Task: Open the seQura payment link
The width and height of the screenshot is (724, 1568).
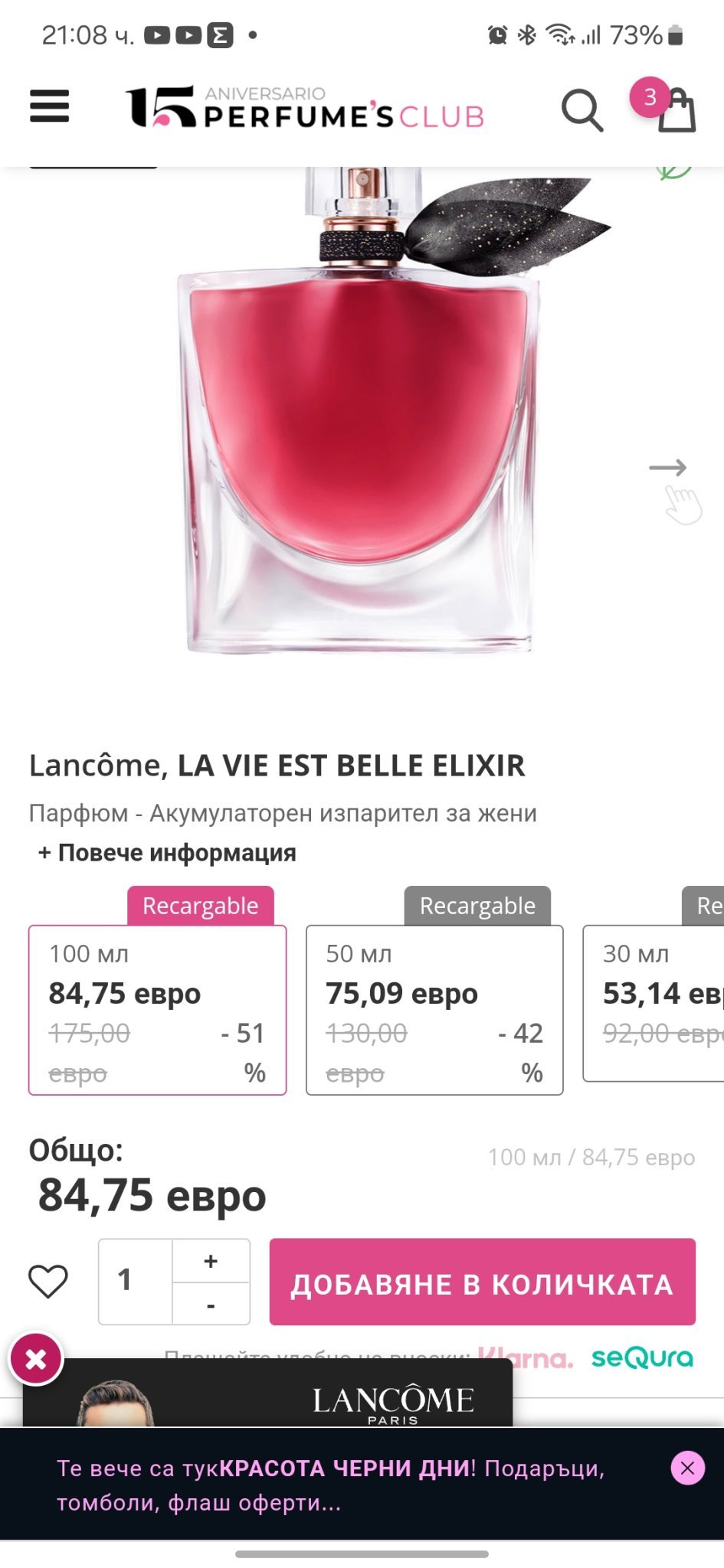Action: (x=642, y=1358)
